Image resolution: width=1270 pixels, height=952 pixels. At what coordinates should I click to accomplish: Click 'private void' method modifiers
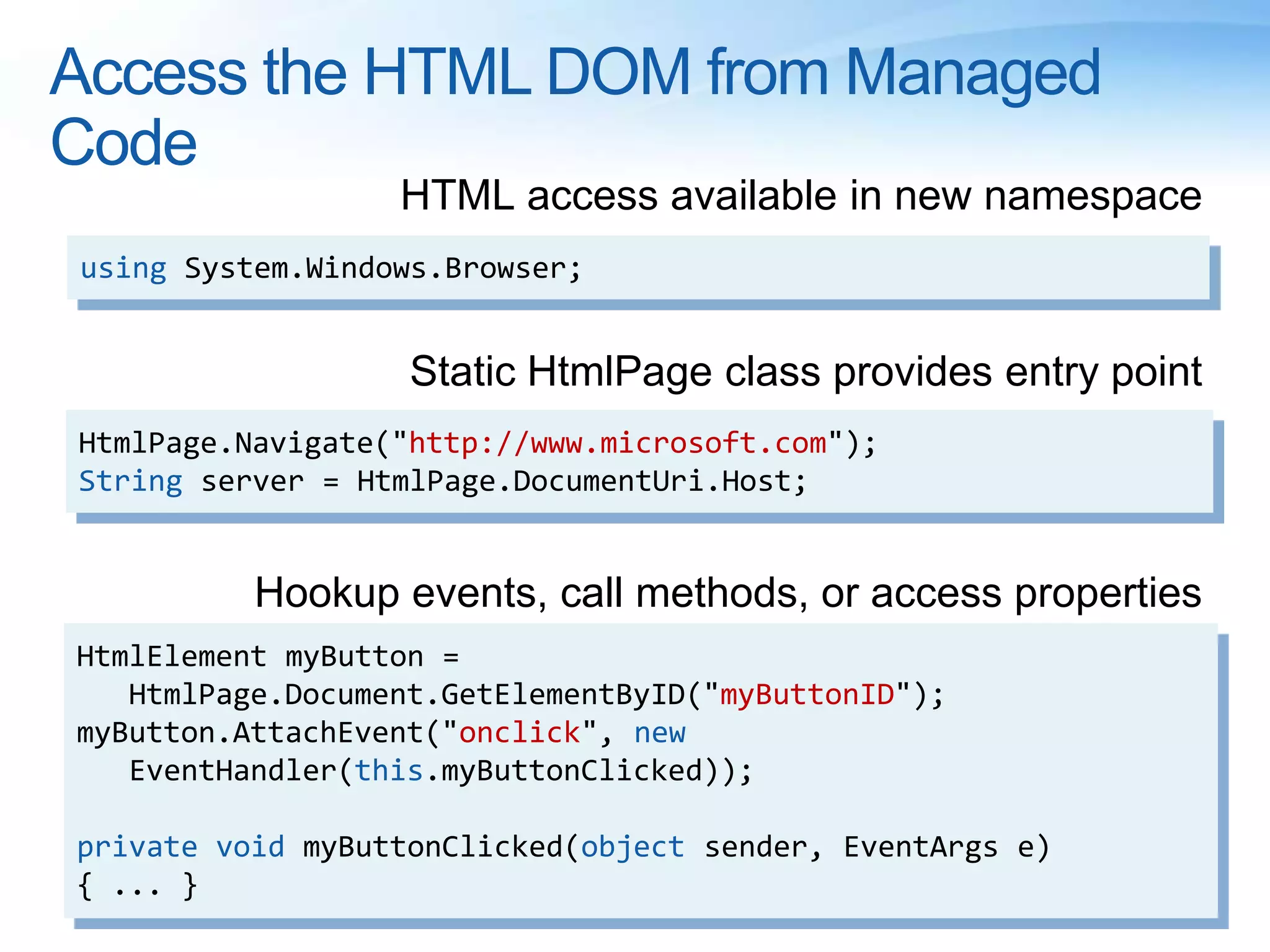point(180,847)
